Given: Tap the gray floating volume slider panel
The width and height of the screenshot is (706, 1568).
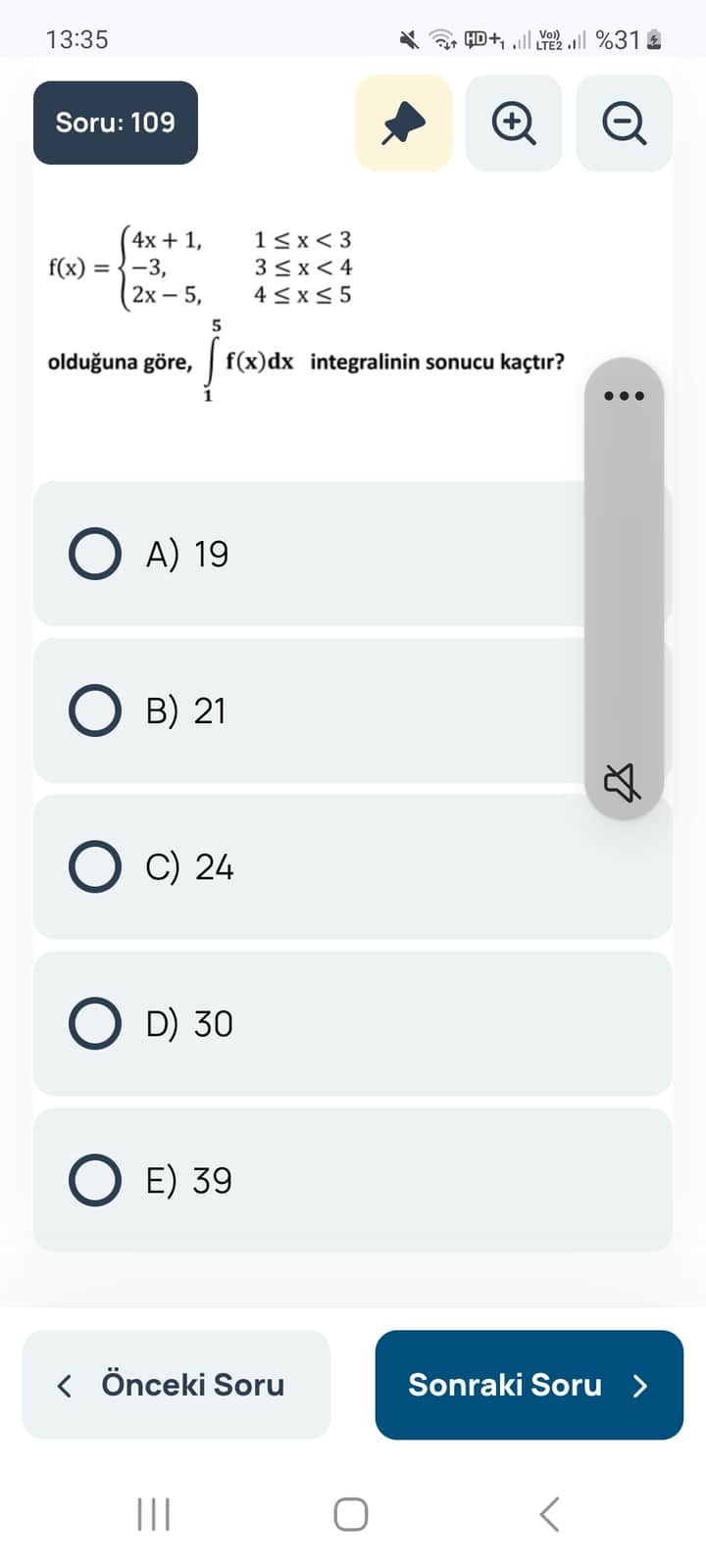Looking at the screenshot, I should click(624, 588).
